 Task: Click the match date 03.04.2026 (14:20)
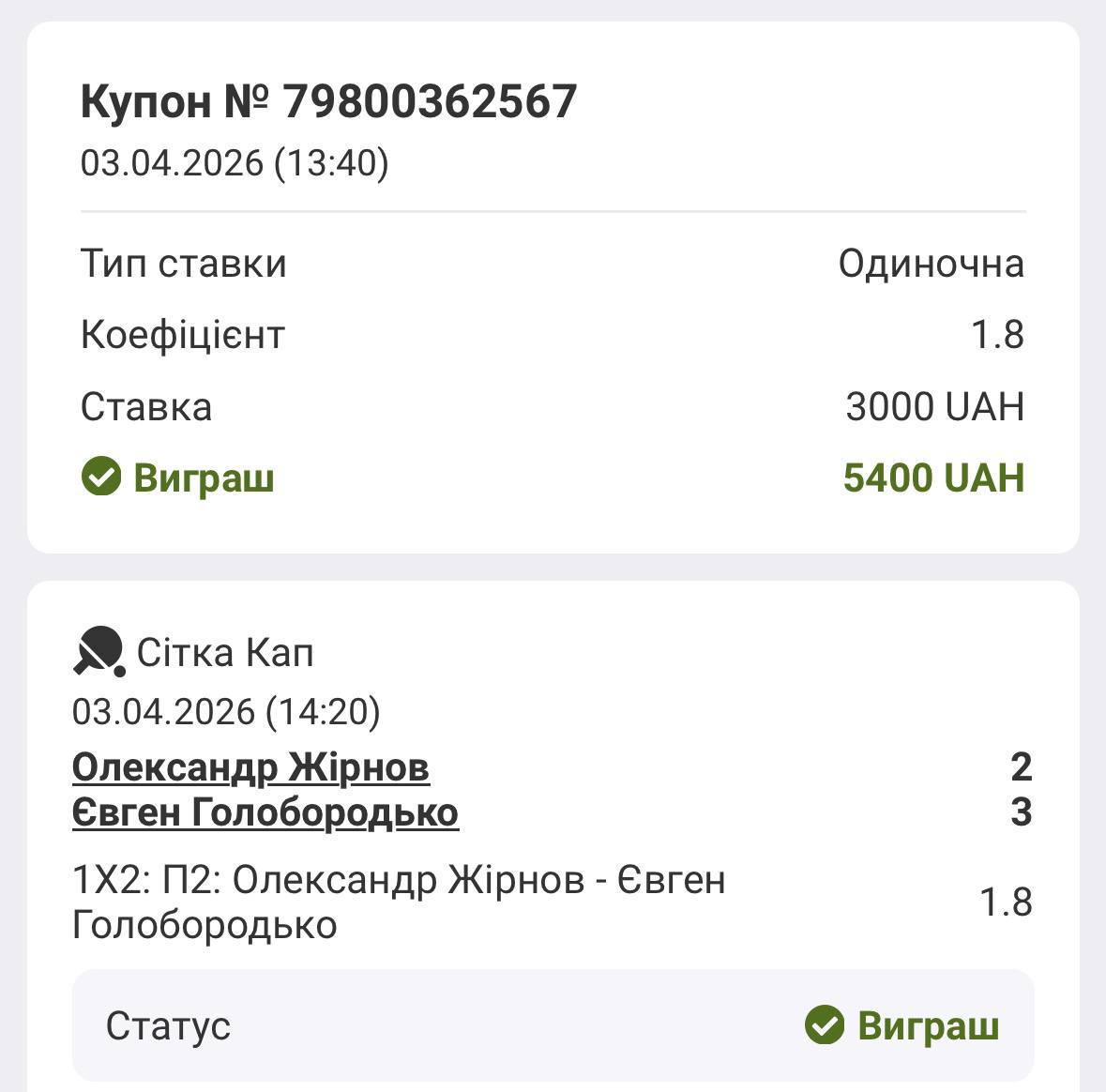coord(226,711)
